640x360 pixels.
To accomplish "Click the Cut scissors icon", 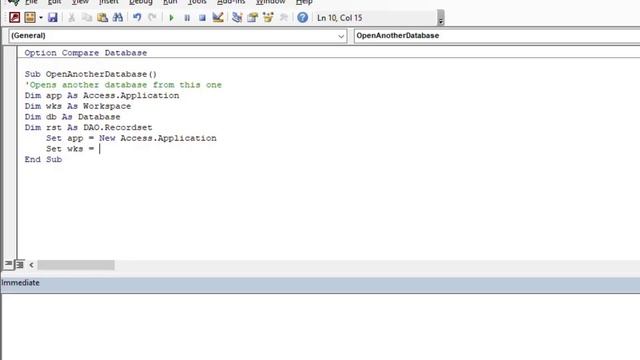I will [x=71, y=18].
